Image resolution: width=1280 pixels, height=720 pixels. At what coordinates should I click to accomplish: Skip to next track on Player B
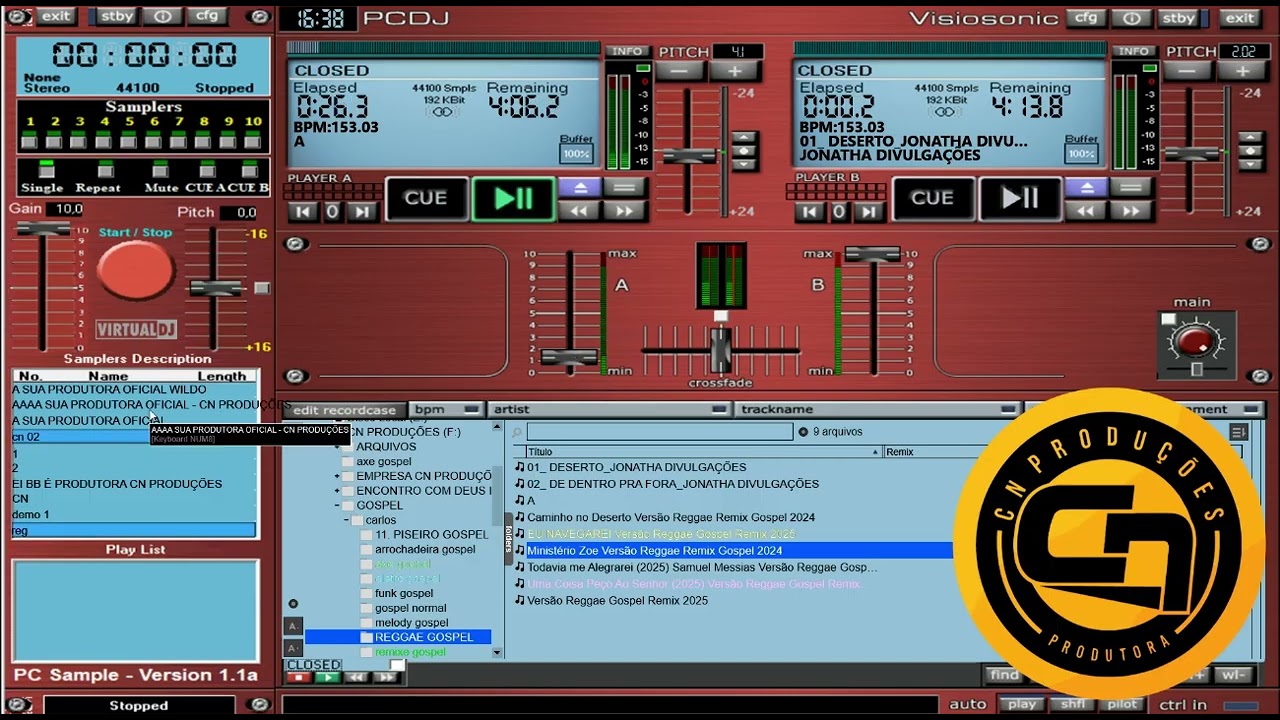[869, 211]
